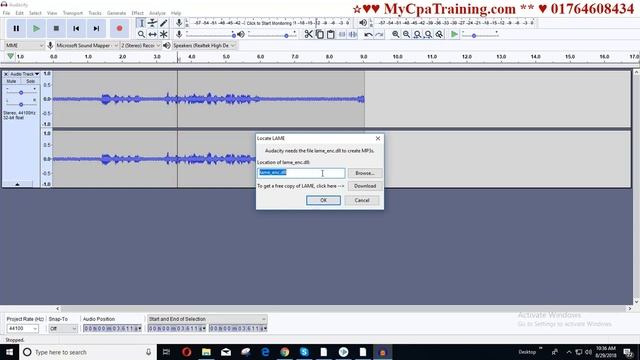Open the Audio Track name dropdown
The image size is (640, 360).
pyautogui.click(x=24, y=74)
